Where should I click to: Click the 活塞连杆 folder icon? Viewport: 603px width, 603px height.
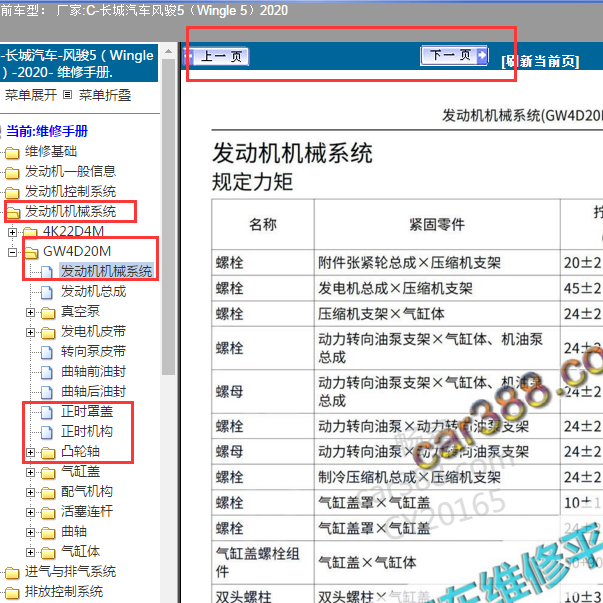click(48, 513)
